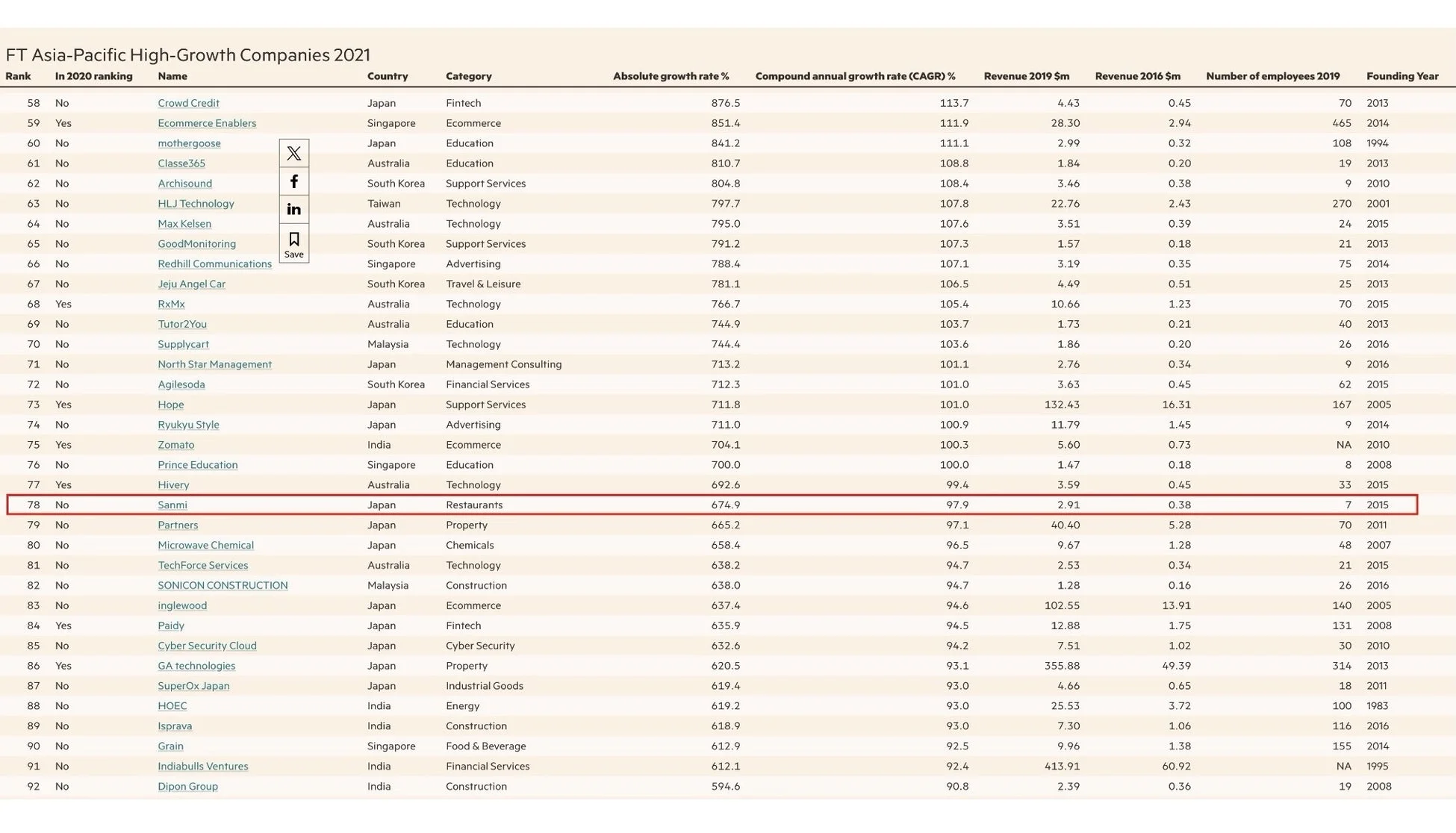Open the Zomato company page
This screenshot has width=1456, height=833.
[175, 444]
